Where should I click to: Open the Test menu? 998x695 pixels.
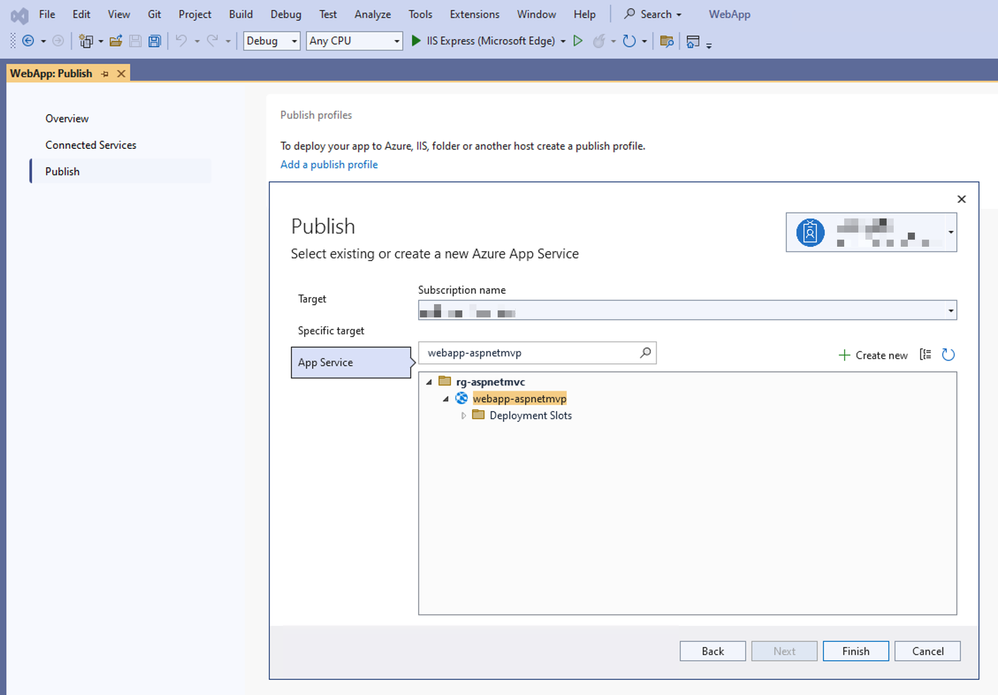click(328, 14)
